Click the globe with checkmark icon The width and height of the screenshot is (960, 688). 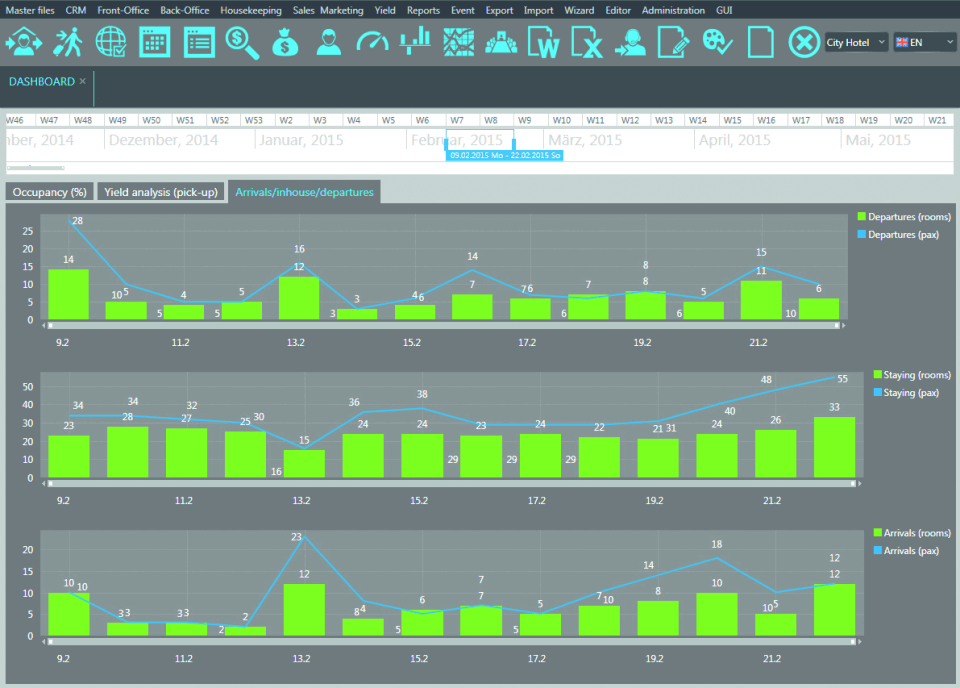point(111,42)
